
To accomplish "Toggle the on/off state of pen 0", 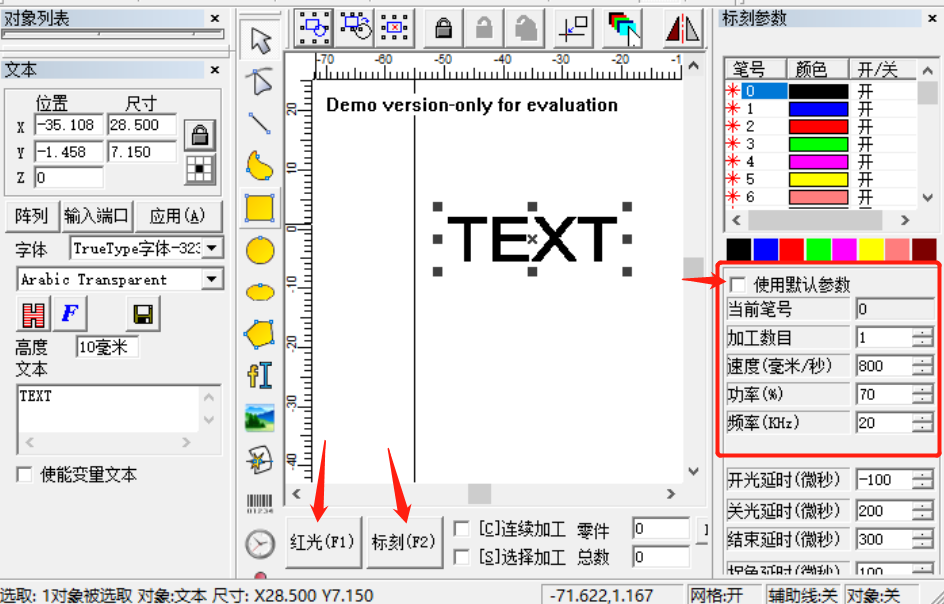I will point(866,92).
